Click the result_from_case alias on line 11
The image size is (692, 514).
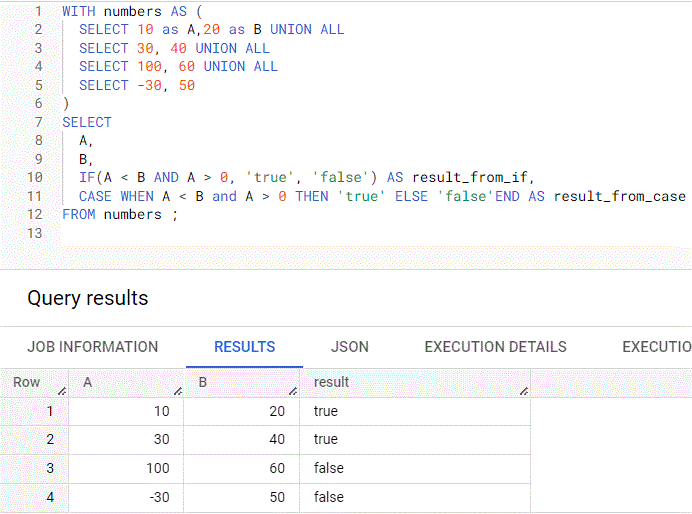pyautogui.click(x=619, y=196)
